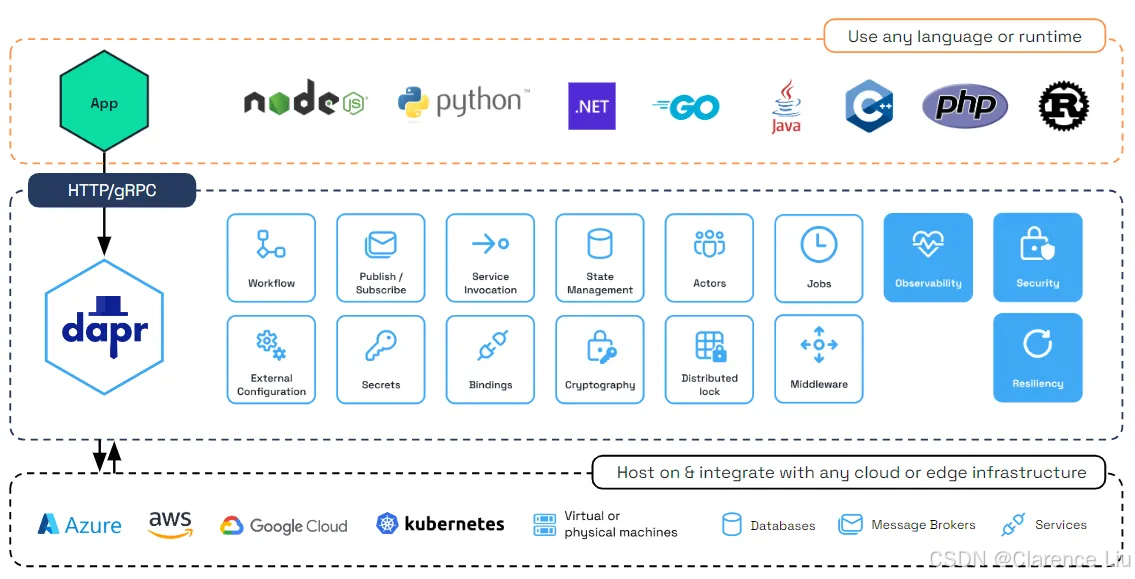This screenshot has width=1135, height=579.
Task: Click the Databases cylinder icon
Action: click(732, 525)
